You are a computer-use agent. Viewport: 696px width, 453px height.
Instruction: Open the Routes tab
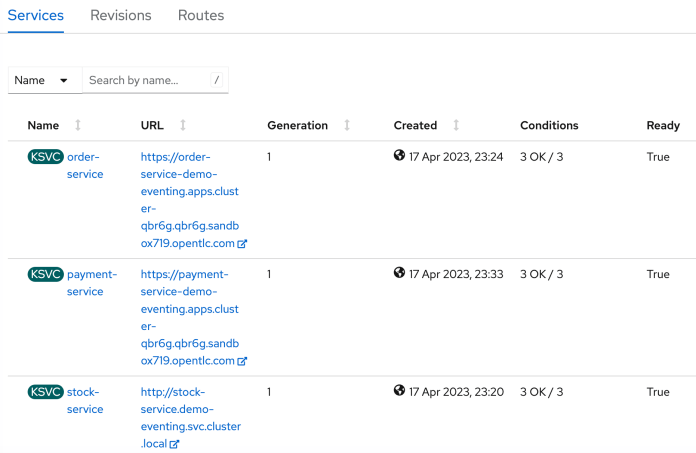point(201,16)
